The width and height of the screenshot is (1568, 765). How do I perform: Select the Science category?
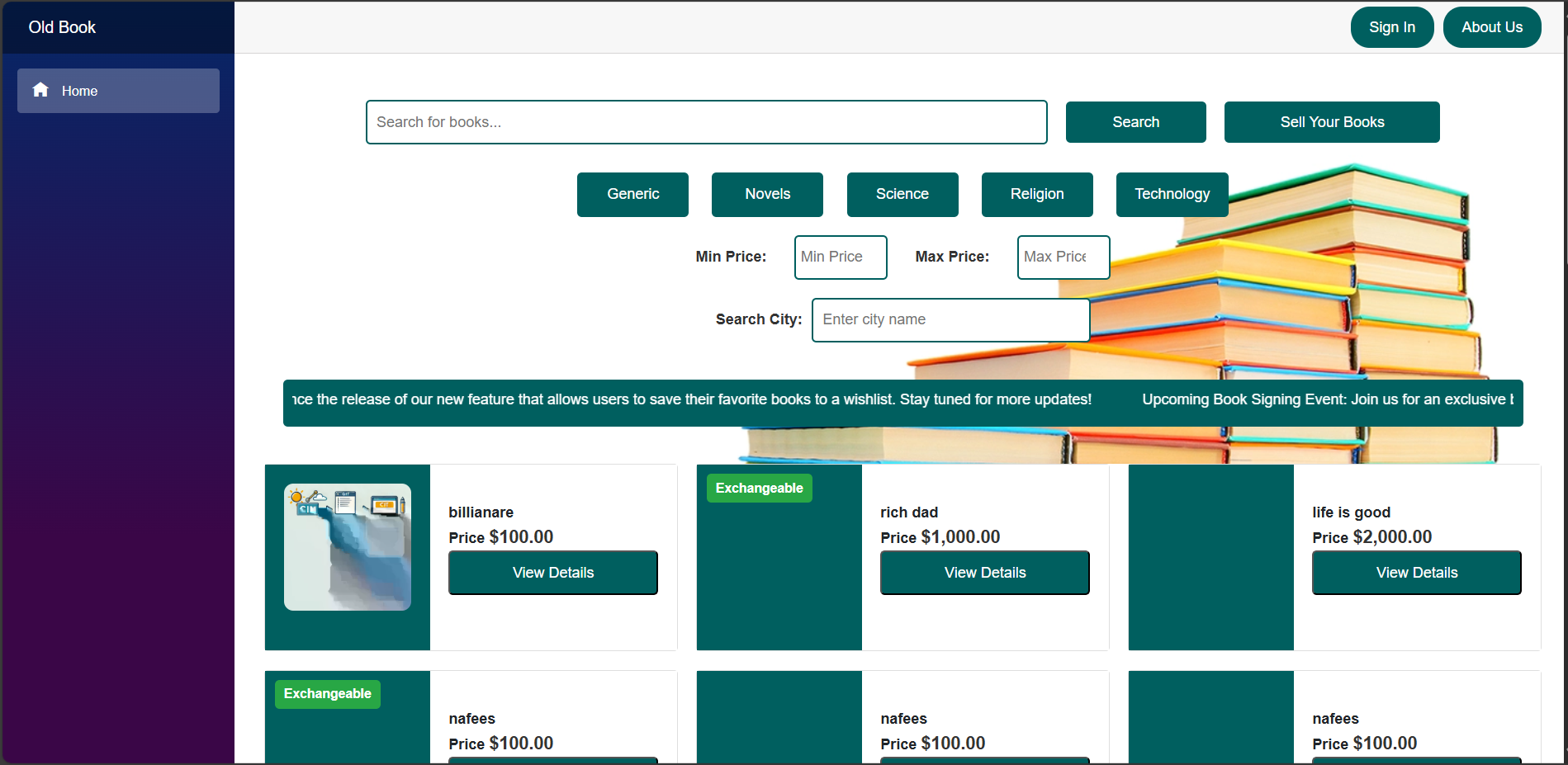tap(902, 195)
